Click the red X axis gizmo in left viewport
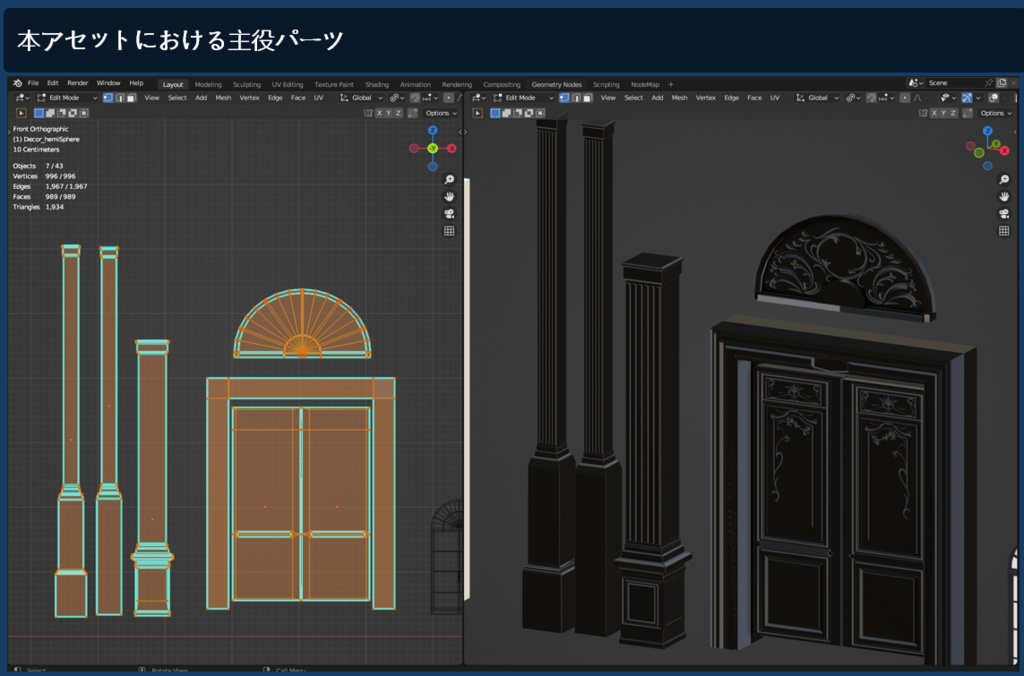This screenshot has width=1024, height=676. tap(452, 148)
